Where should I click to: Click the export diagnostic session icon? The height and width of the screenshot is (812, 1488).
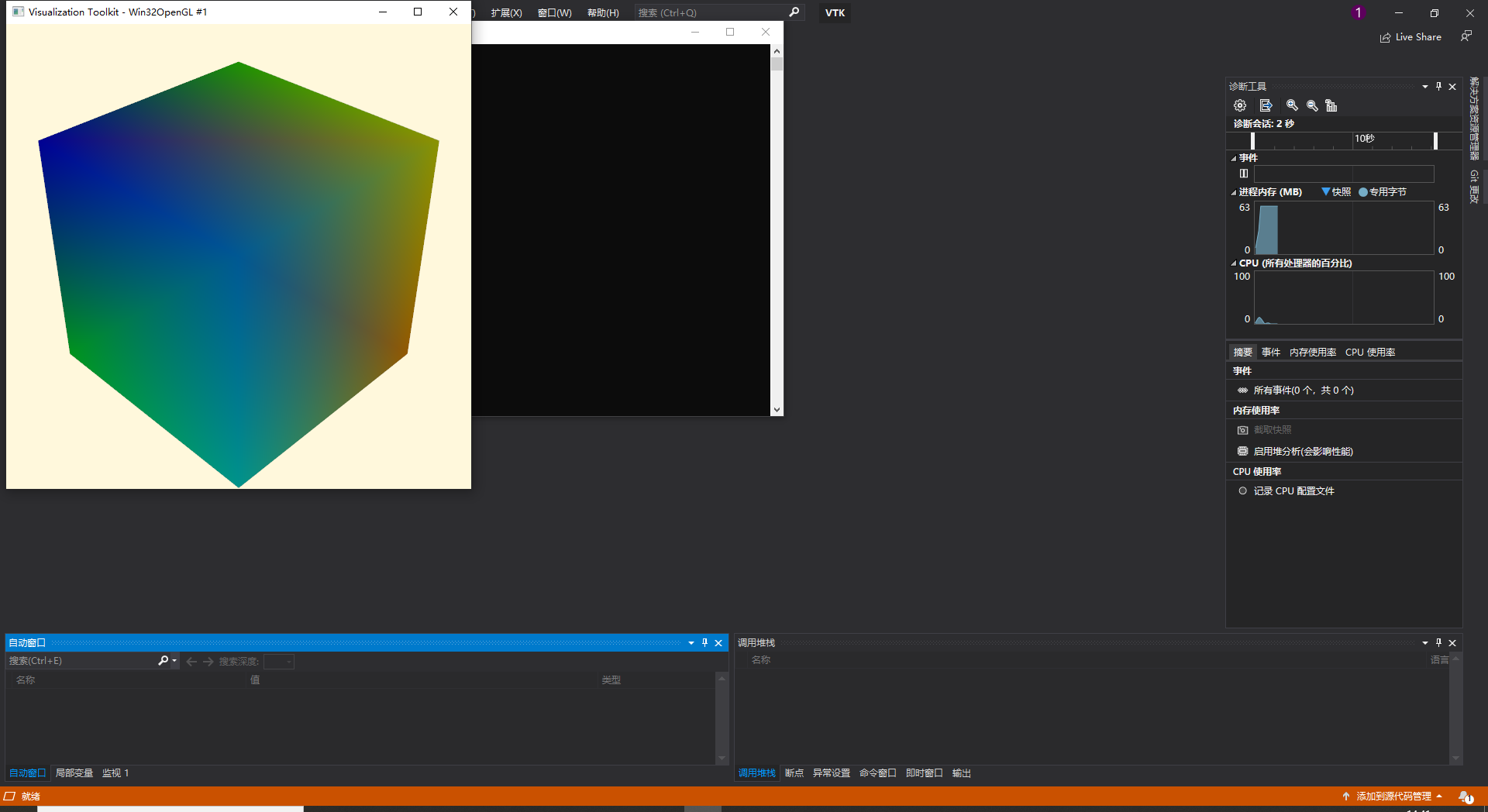tap(1266, 105)
